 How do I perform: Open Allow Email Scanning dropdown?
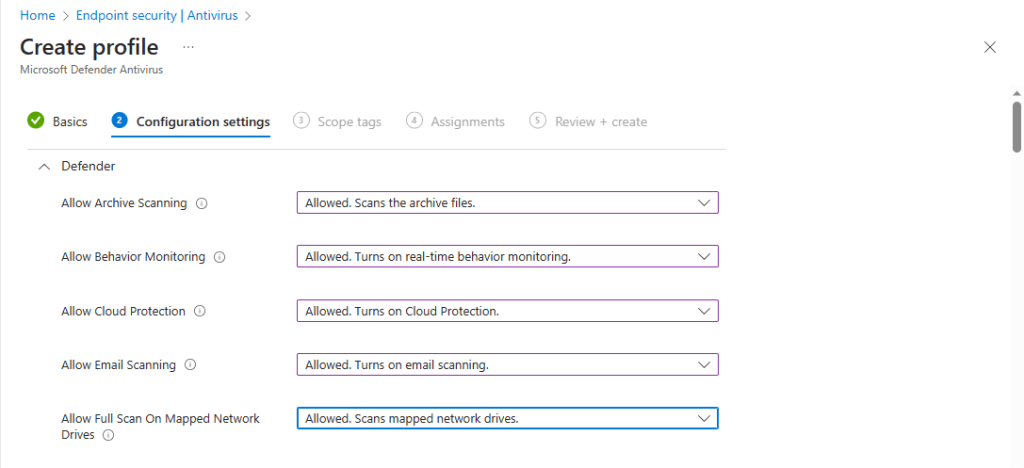[x=507, y=365]
